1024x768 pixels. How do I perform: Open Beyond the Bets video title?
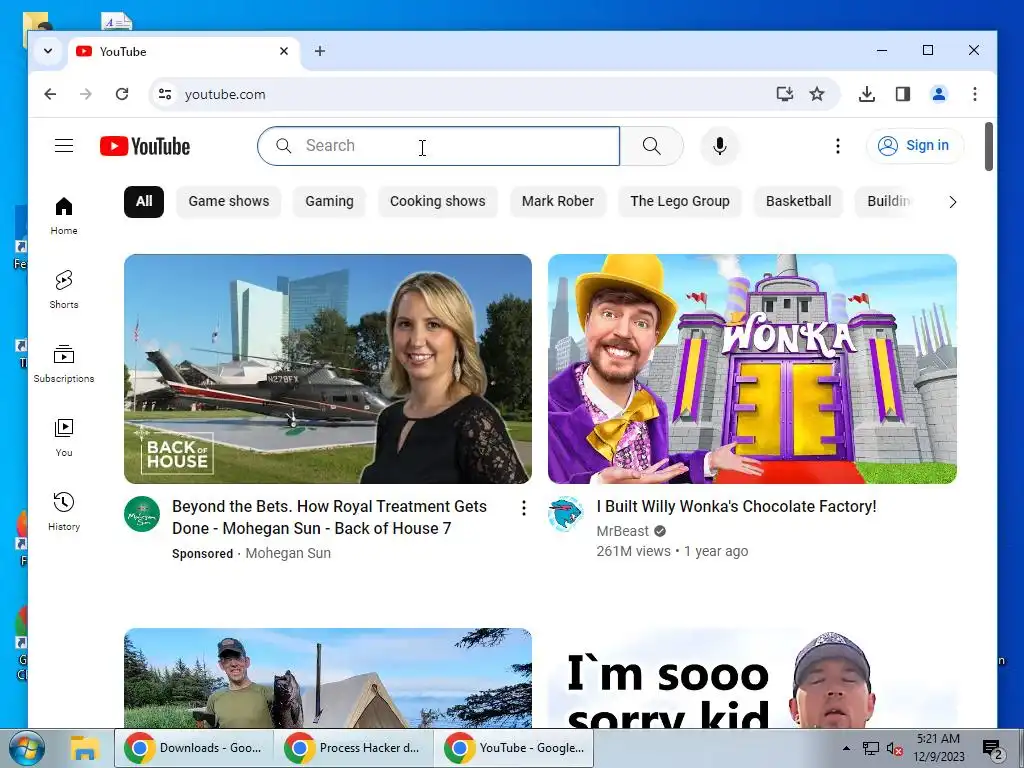point(329,517)
